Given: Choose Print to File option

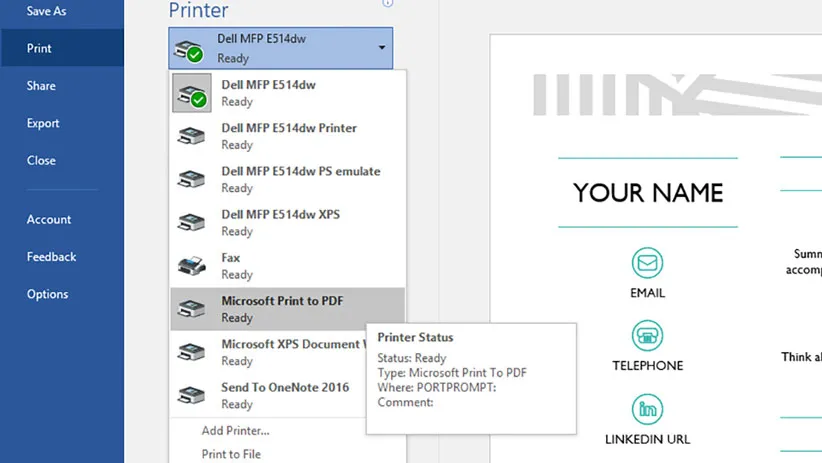Looking at the screenshot, I should [x=231, y=454].
